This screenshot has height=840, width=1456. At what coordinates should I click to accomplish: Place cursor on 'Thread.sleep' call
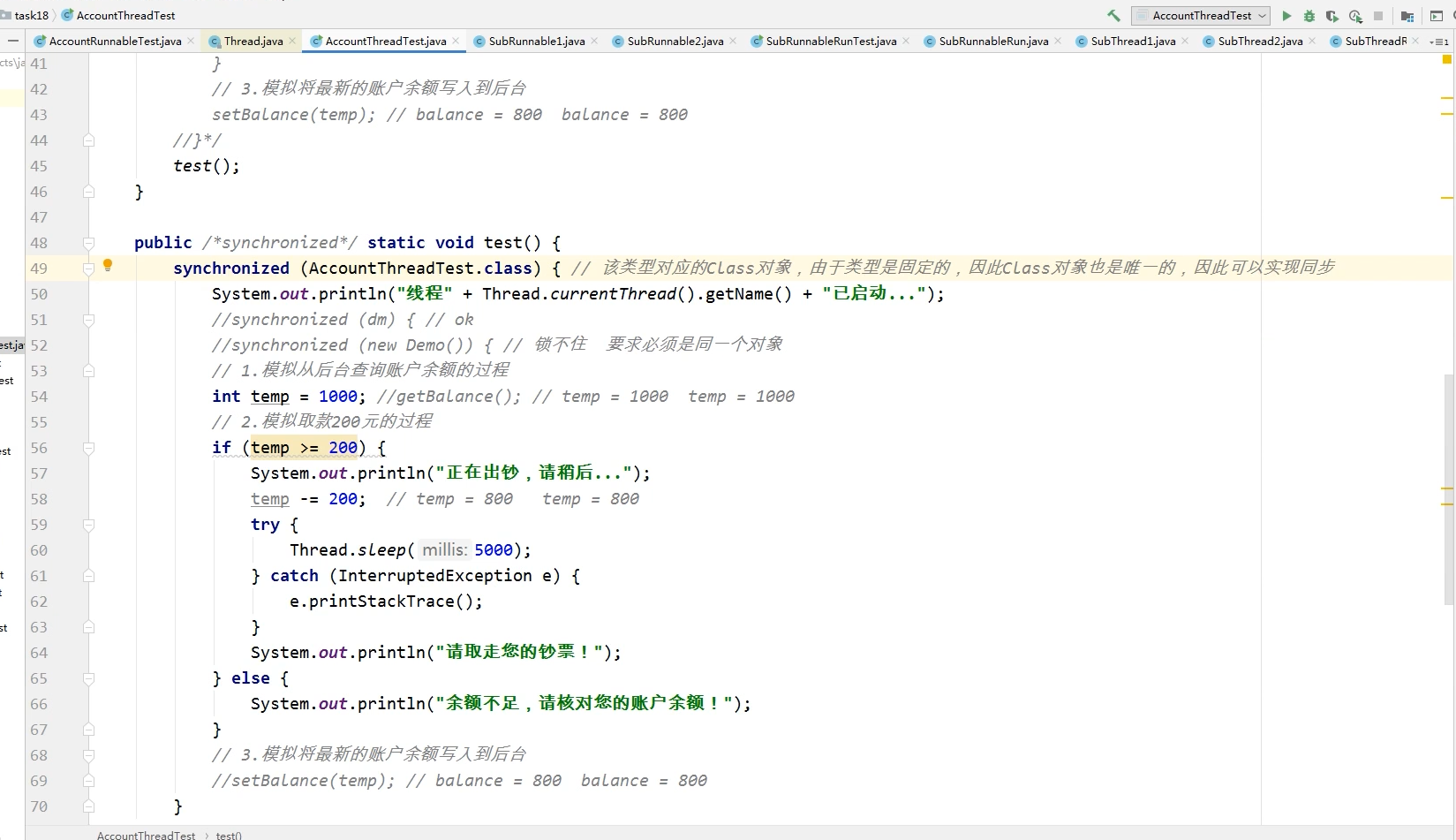pyautogui.click(x=348, y=550)
